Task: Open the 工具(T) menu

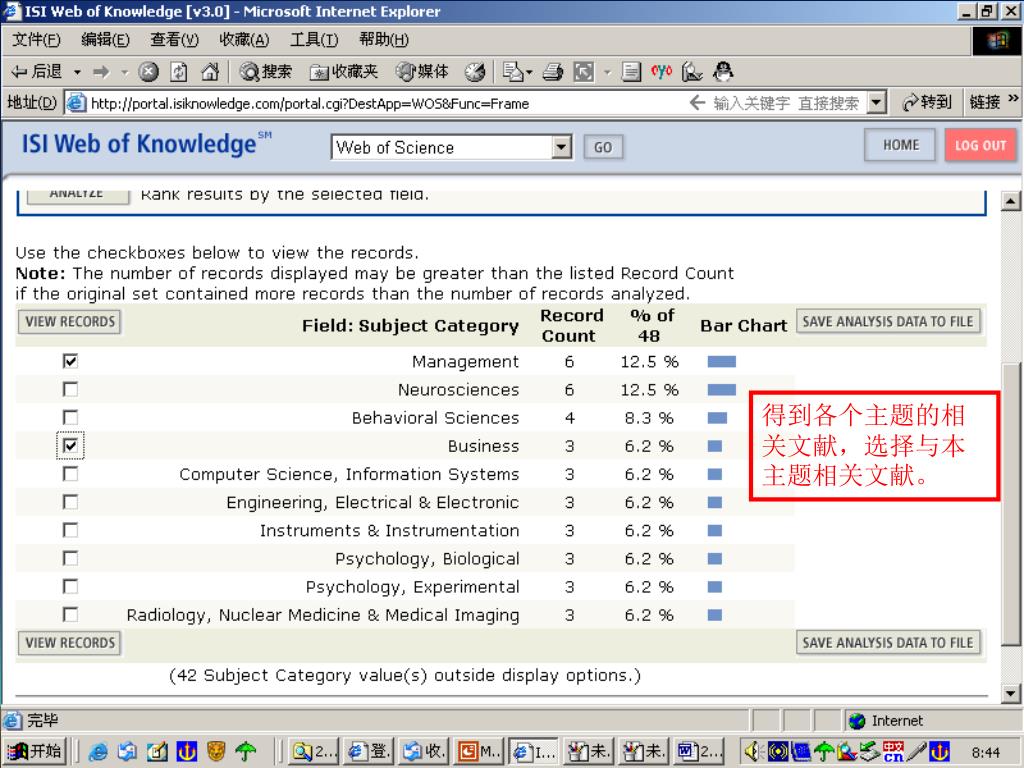Action: 314,40
